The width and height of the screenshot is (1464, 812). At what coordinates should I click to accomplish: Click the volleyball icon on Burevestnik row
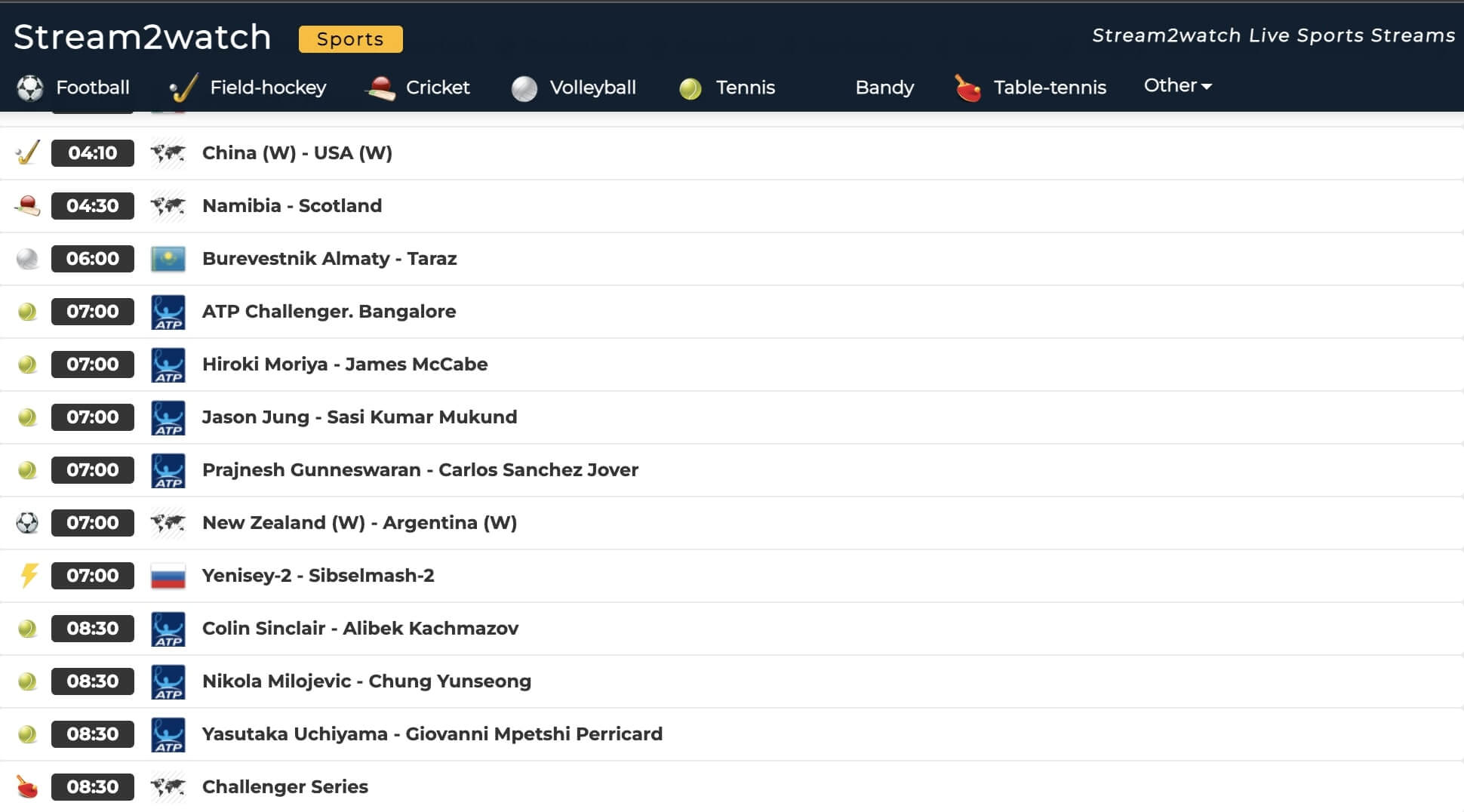tap(28, 259)
